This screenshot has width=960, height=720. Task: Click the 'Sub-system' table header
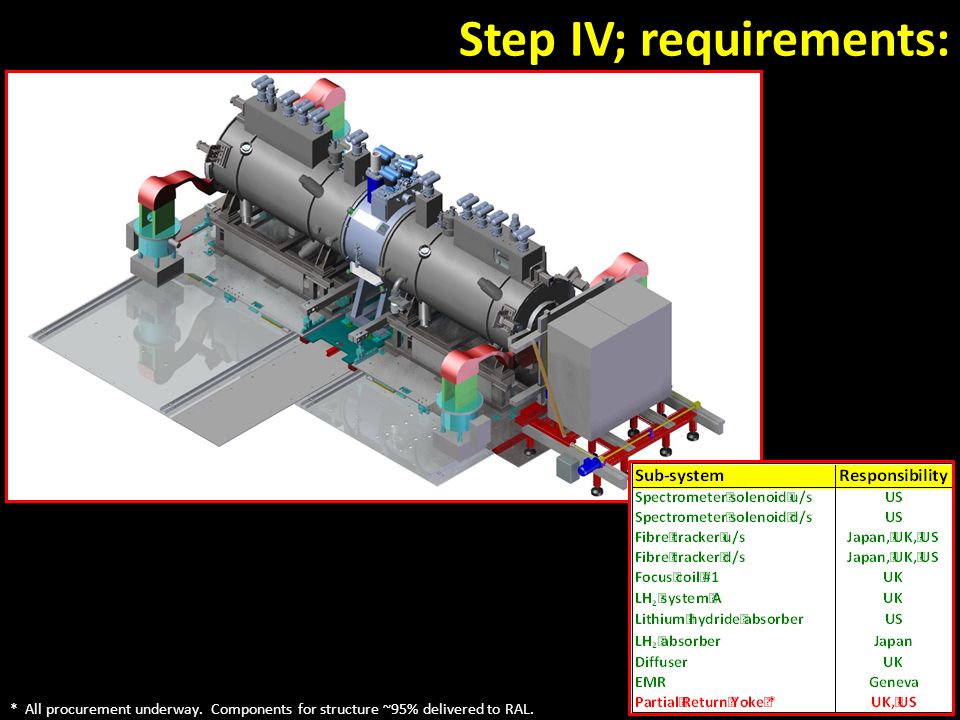[x=679, y=476]
